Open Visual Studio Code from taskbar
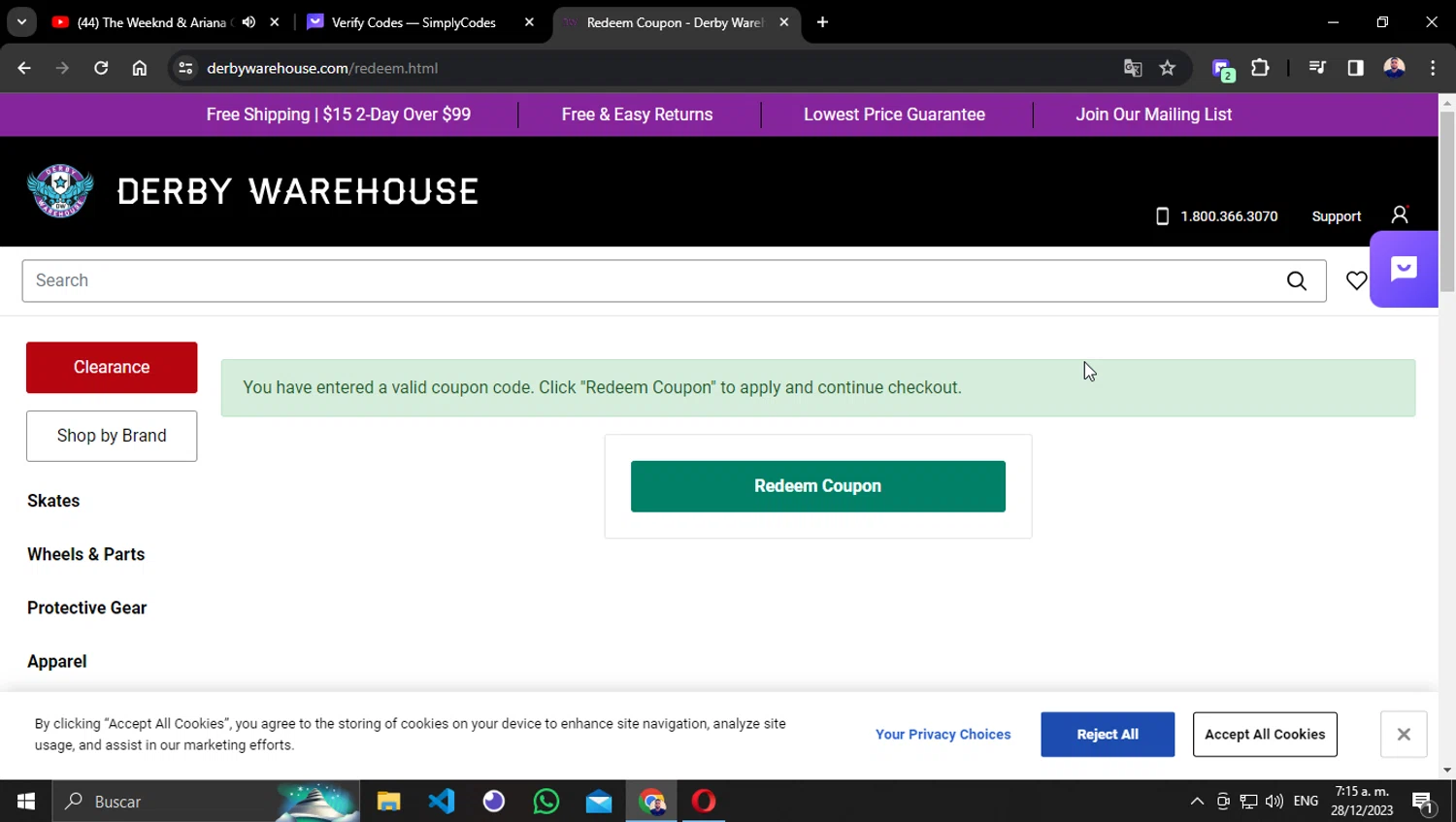The image size is (1456, 822). point(441,802)
